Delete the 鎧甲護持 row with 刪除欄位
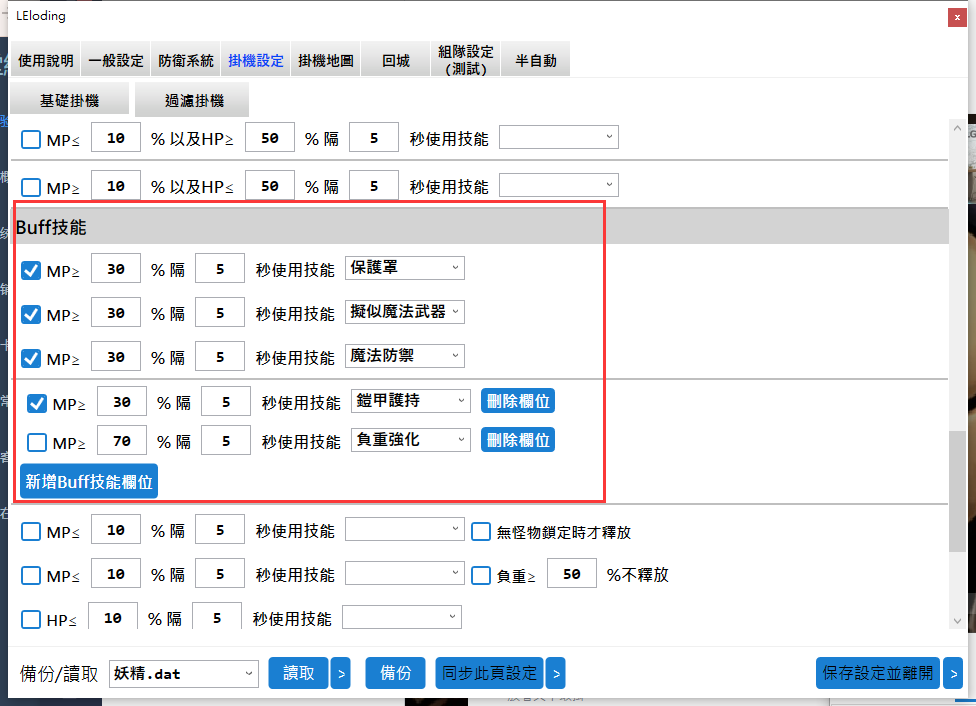The image size is (976, 706). (x=518, y=401)
